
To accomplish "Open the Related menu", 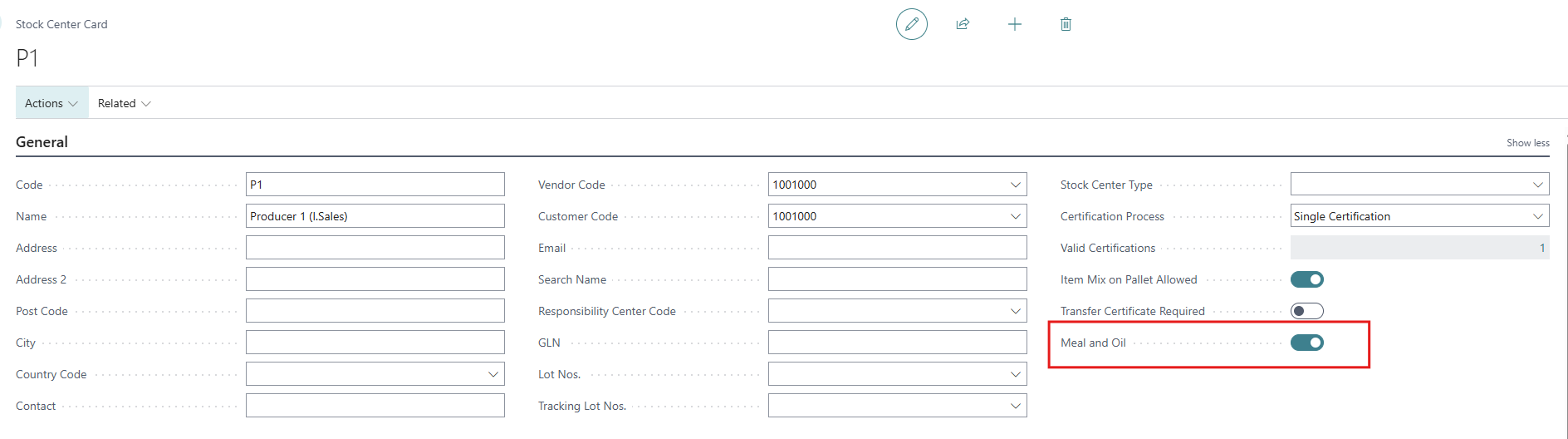I will [124, 103].
